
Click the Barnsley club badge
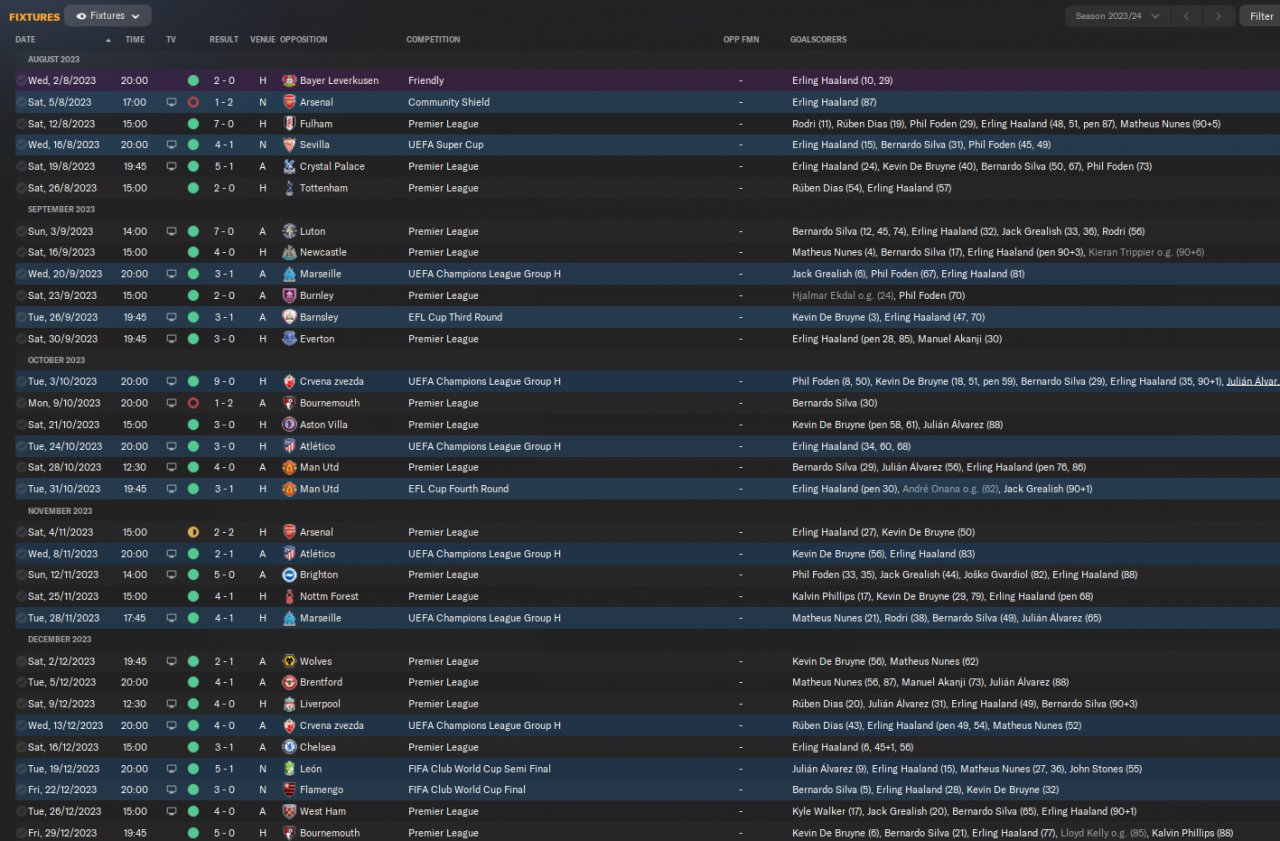[289, 318]
